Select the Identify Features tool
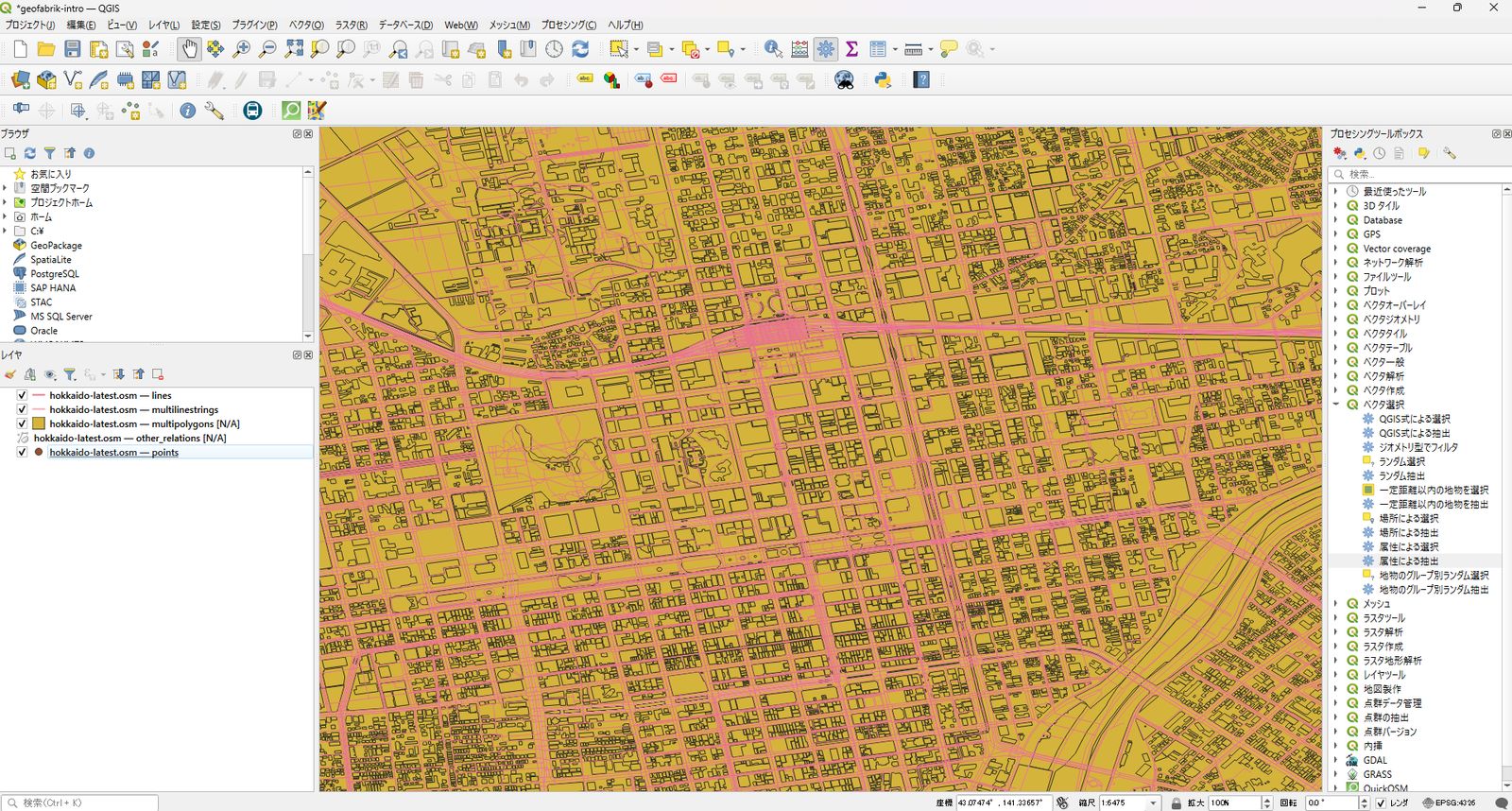The image size is (1512, 811). pos(773,49)
